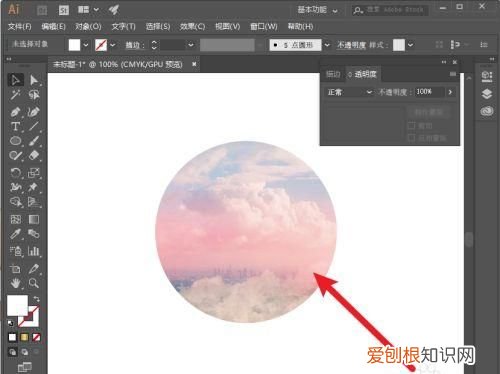Set paint to None in toolbox
The height and width of the screenshot is (374, 500).
tap(36, 337)
